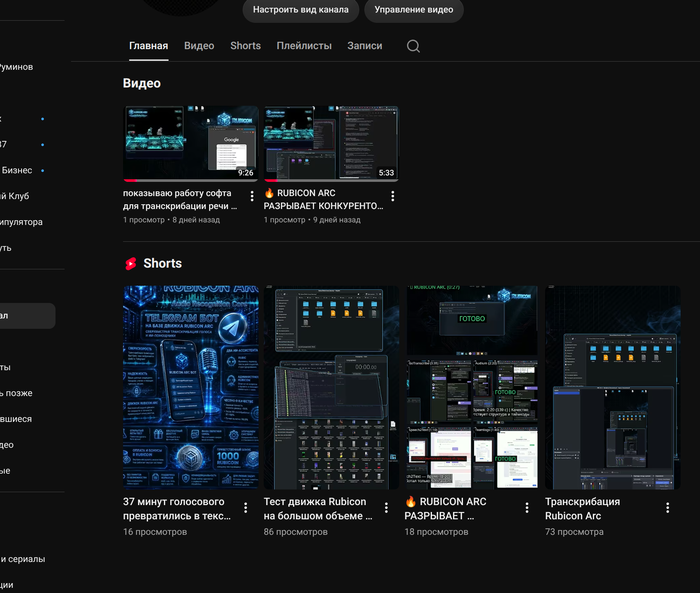The height and width of the screenshot is (593, 700).
Task: Open sidebar item ending in 'Бизнес'
Action: 16,170
